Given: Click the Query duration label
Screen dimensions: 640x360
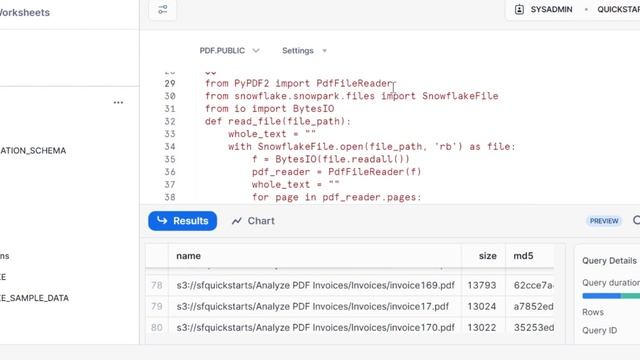Looking at the screenshot, I should click(x=611, y=282).
